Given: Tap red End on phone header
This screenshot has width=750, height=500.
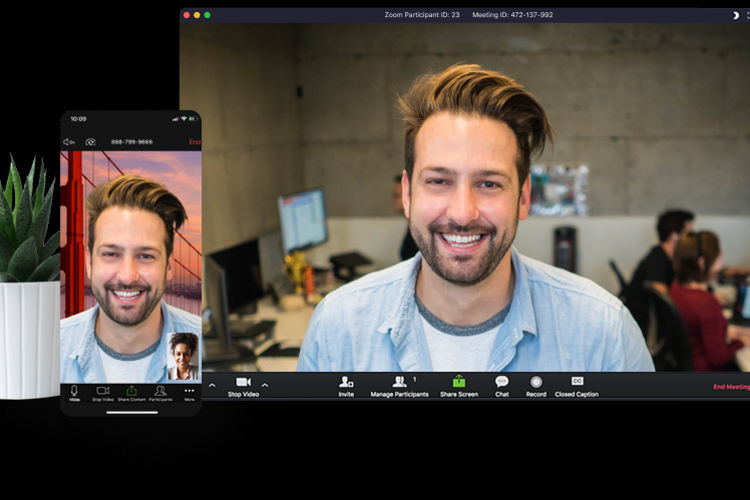Looking at the screenshot, I should click(x=195, y=142).
